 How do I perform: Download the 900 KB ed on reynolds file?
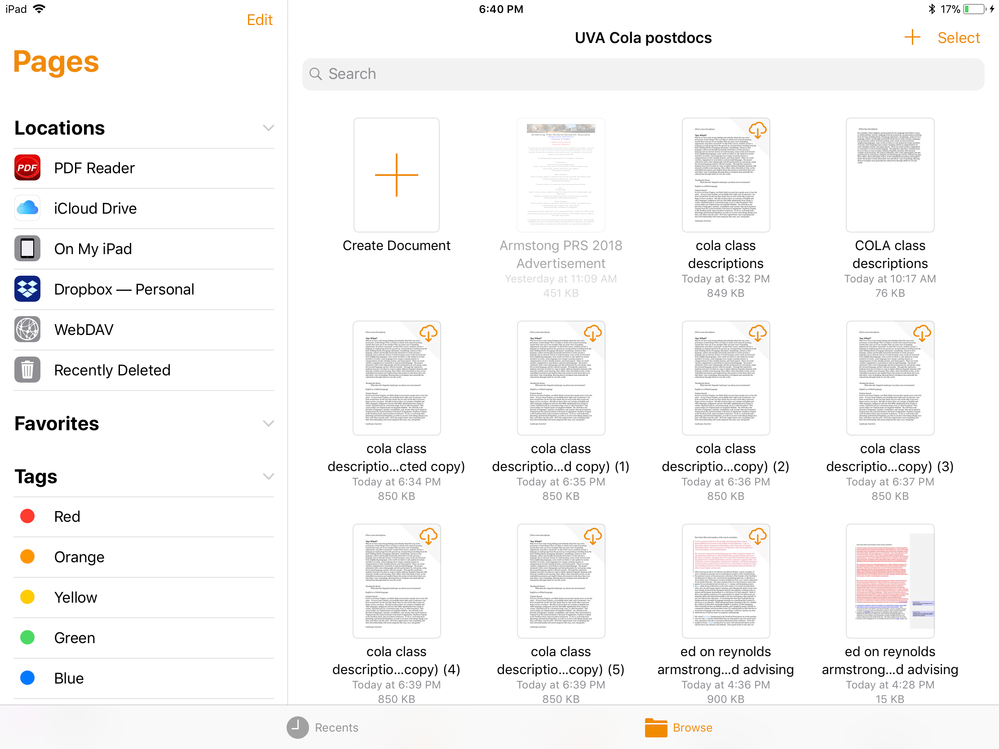(x=758, y=536)
